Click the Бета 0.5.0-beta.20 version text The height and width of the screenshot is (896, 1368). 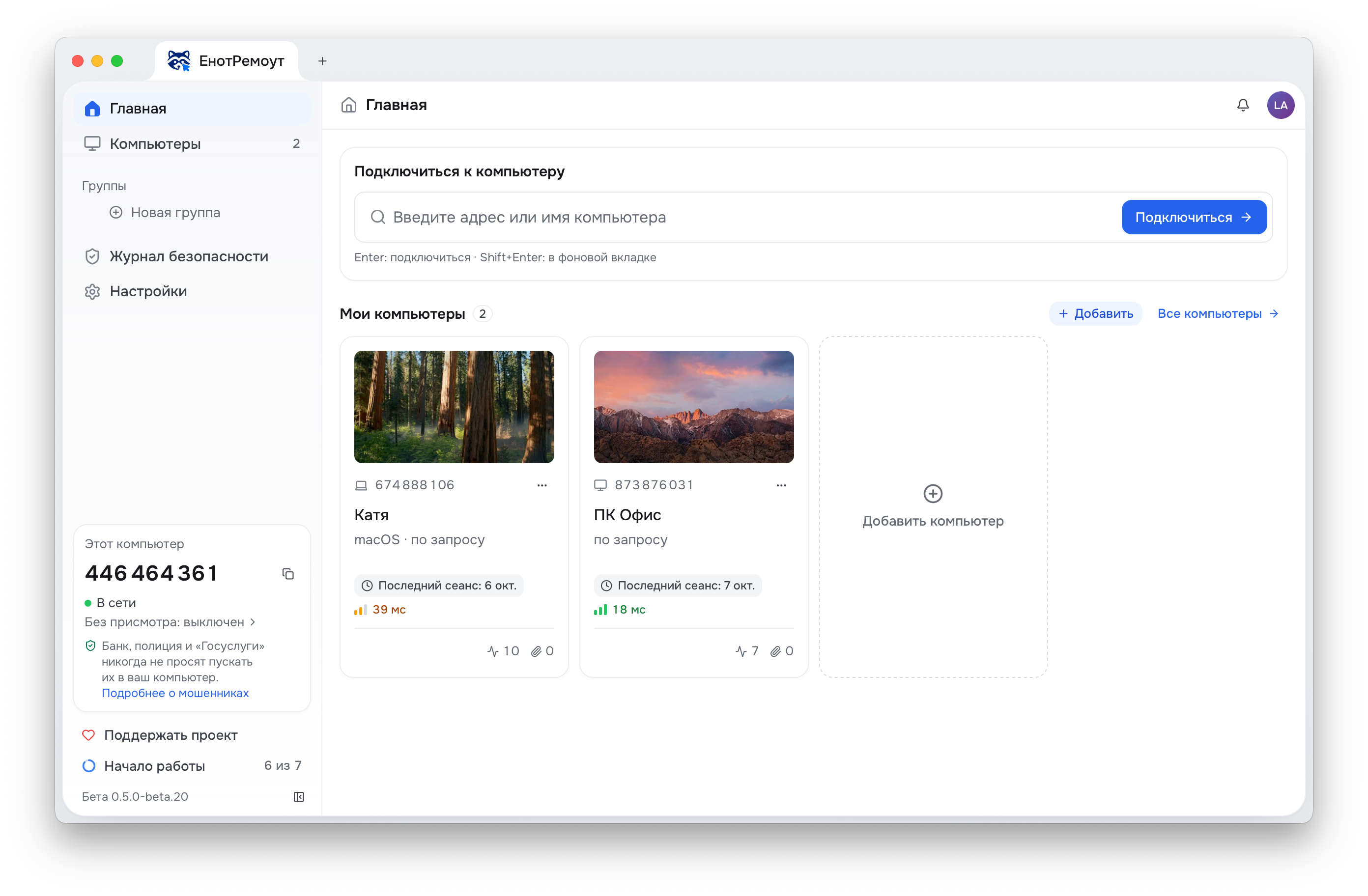[x=135, y=797]
